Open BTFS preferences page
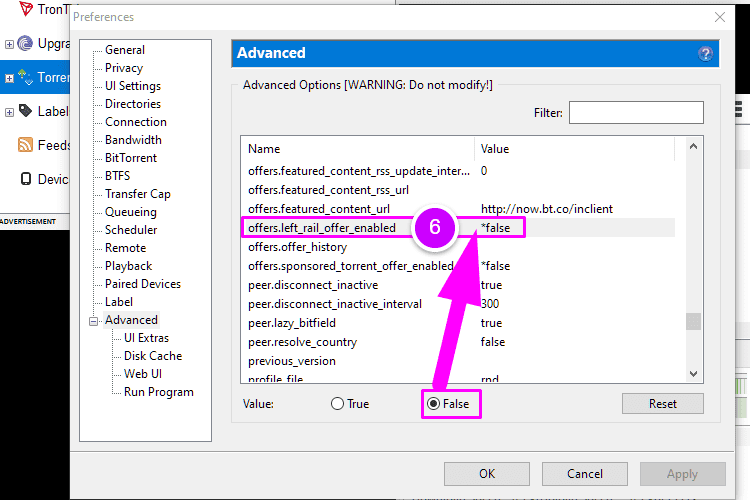This screenshot has width=750, height=500. click(118, 176)
